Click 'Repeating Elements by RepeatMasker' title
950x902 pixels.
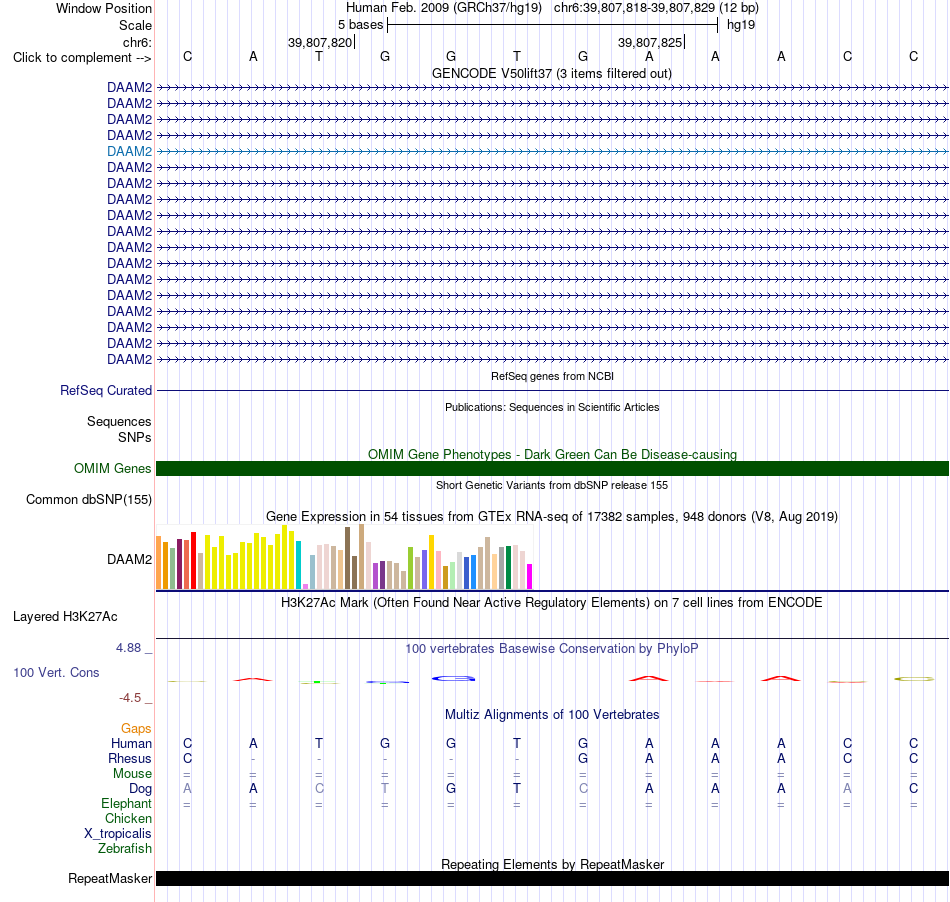(x=552, y=864)
